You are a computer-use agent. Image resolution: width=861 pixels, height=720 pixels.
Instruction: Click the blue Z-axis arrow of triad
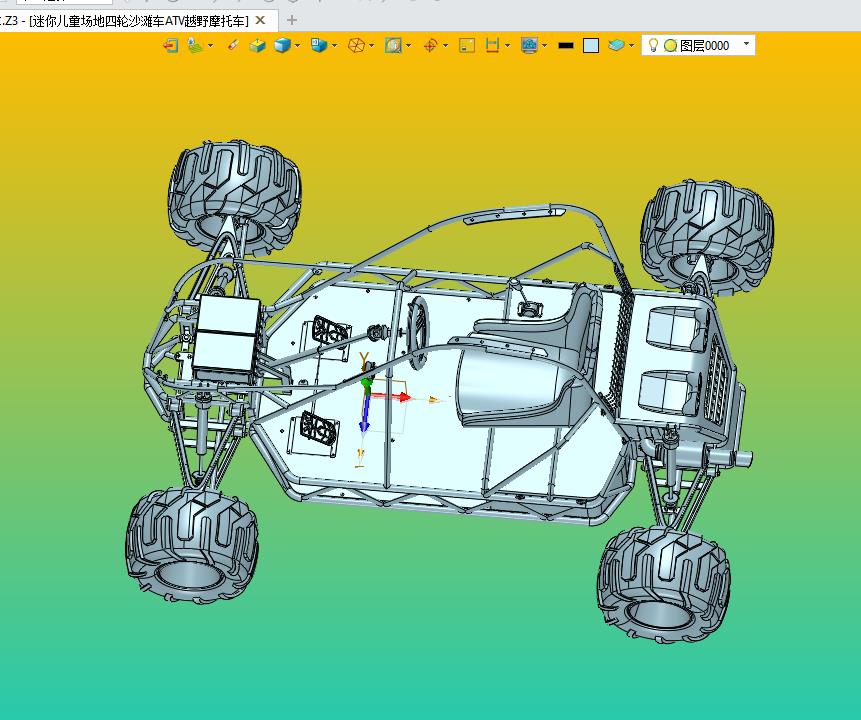pyautogui.click(x=365, y=413)
